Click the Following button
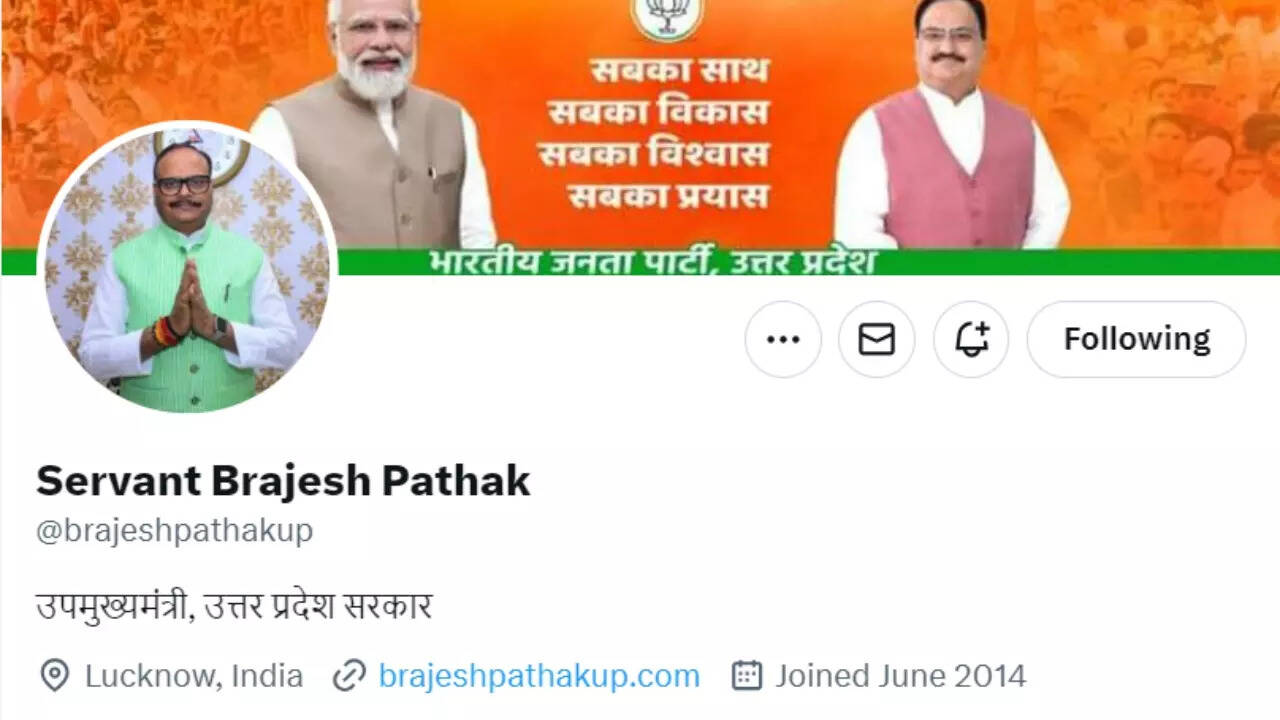 (x=1137, y=339)
